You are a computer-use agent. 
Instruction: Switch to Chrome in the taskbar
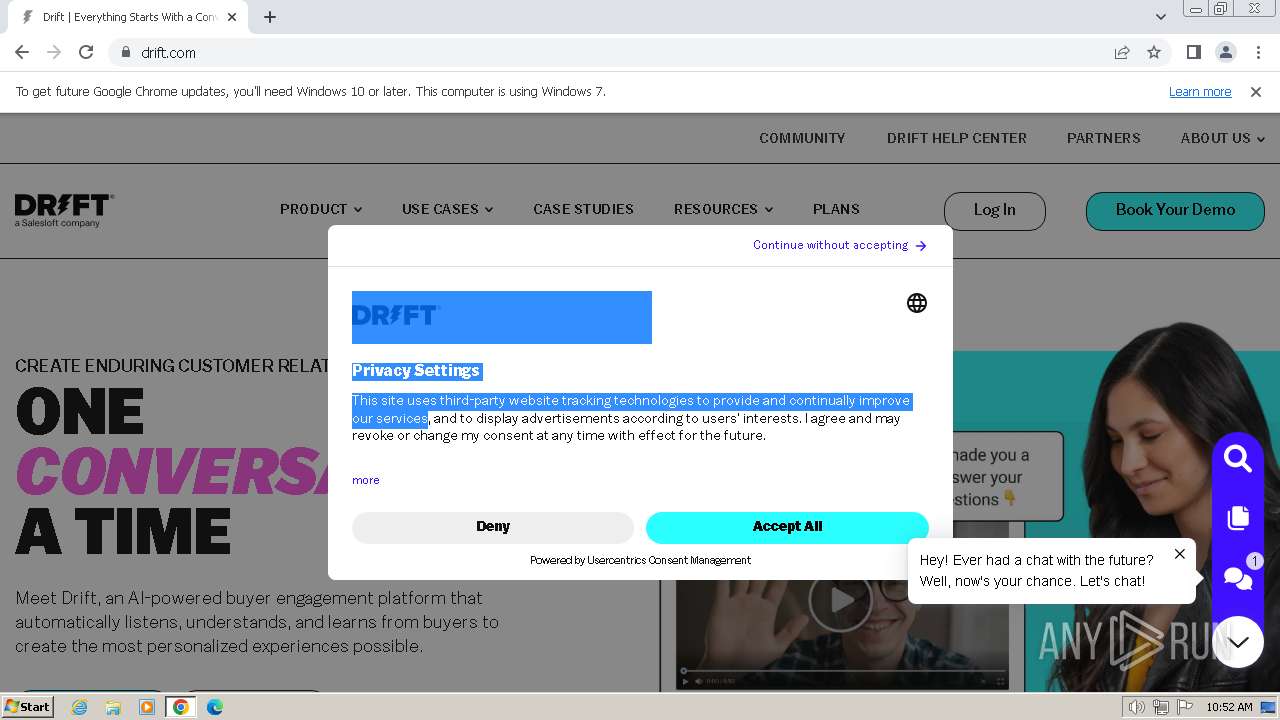click(x=181, y=707)
